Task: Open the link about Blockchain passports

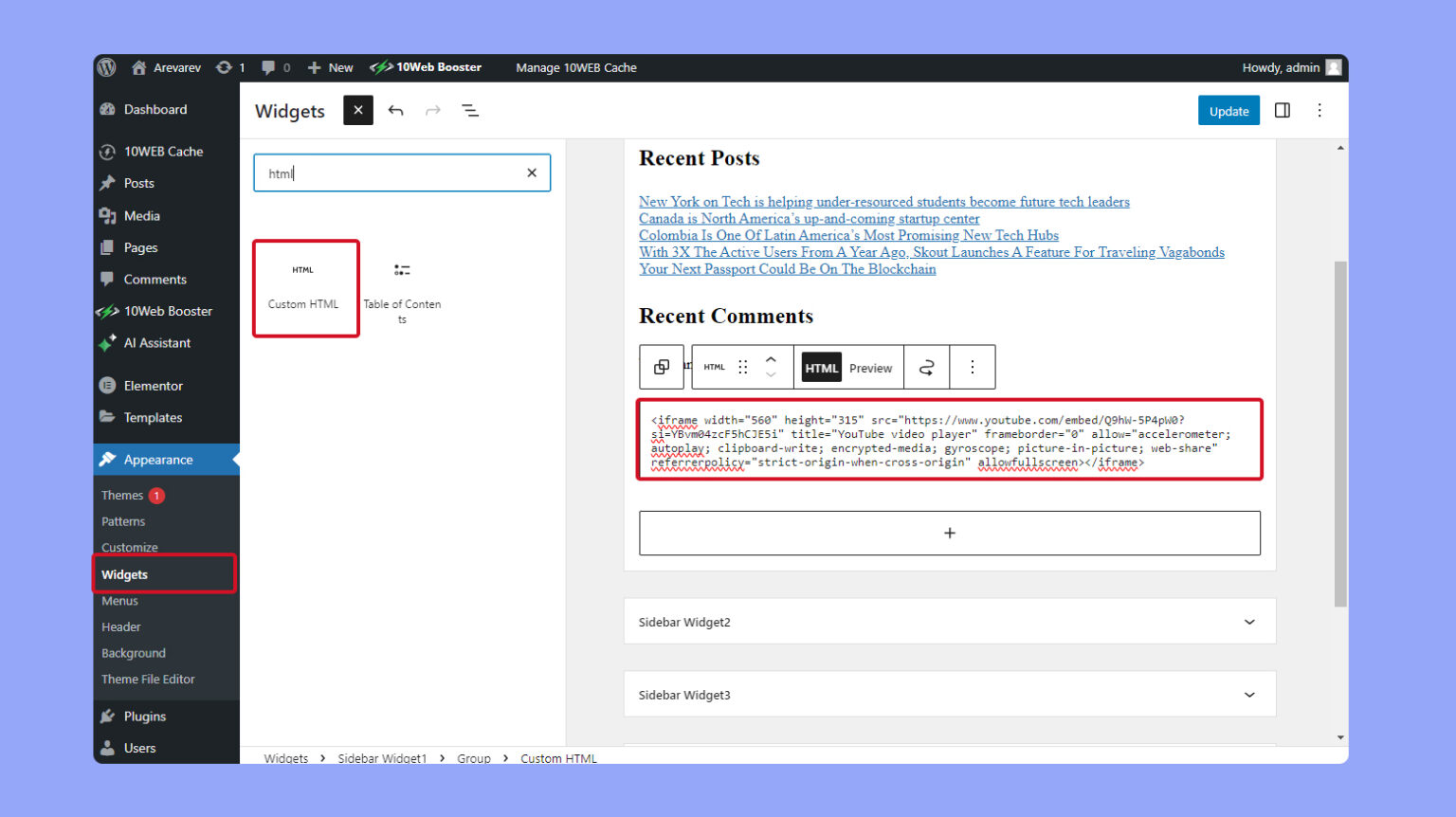Action: point(787,269)
